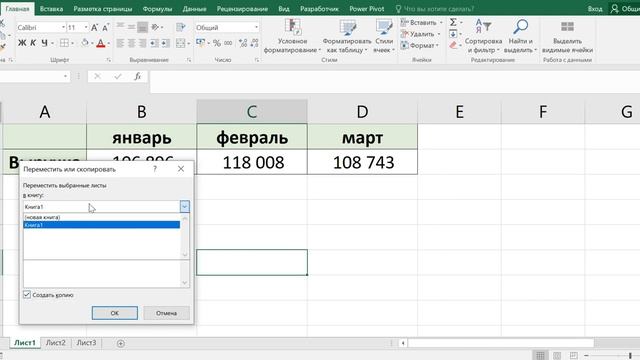Toggle the Создать копию checkbox

pos(27,294)
